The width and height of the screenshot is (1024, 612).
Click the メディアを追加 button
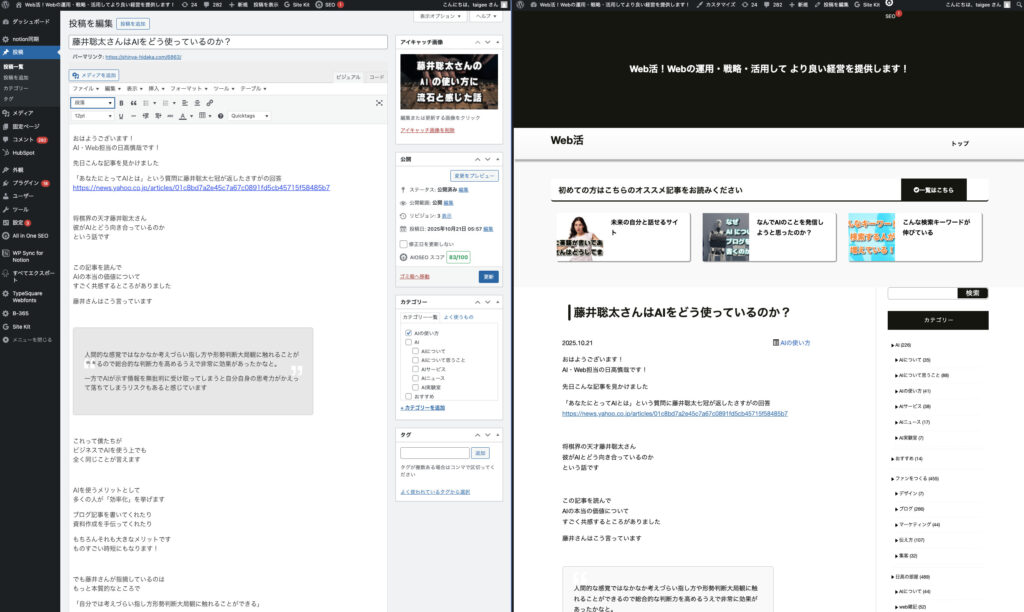pyautogui.click(x=94, y=75)
